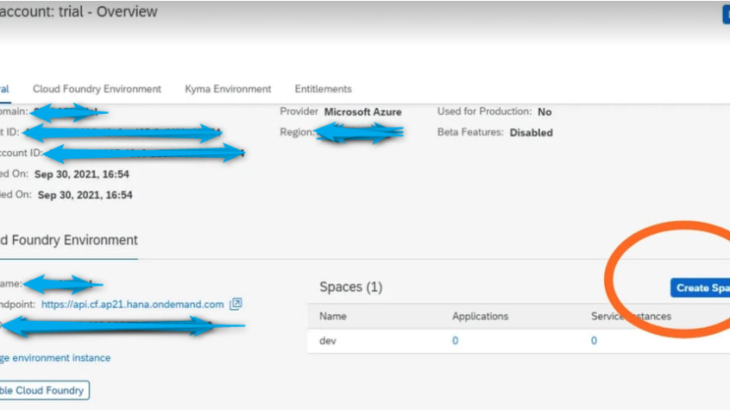The height and width of the screenshot is (410, 730).
Task: Click the Cloud Foundry Environment section heading
Action: [68, 240]
